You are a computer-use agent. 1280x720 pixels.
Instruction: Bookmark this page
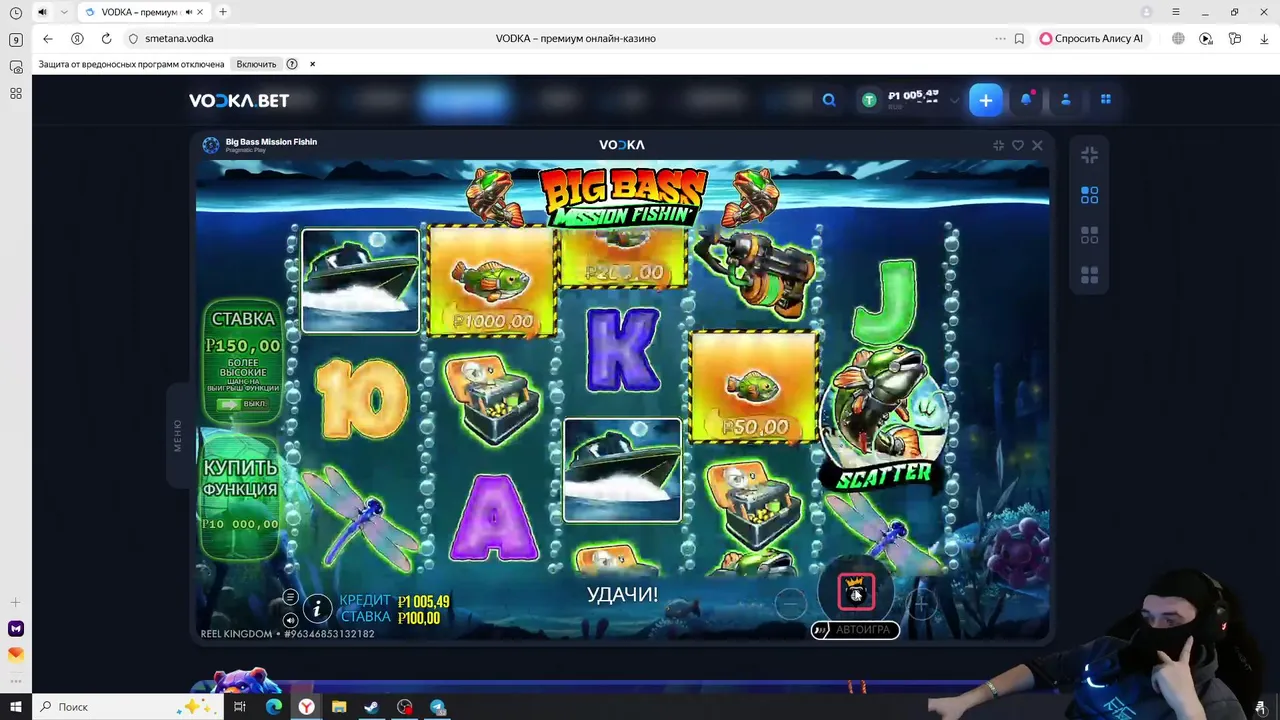click(x=1019, y=38)
